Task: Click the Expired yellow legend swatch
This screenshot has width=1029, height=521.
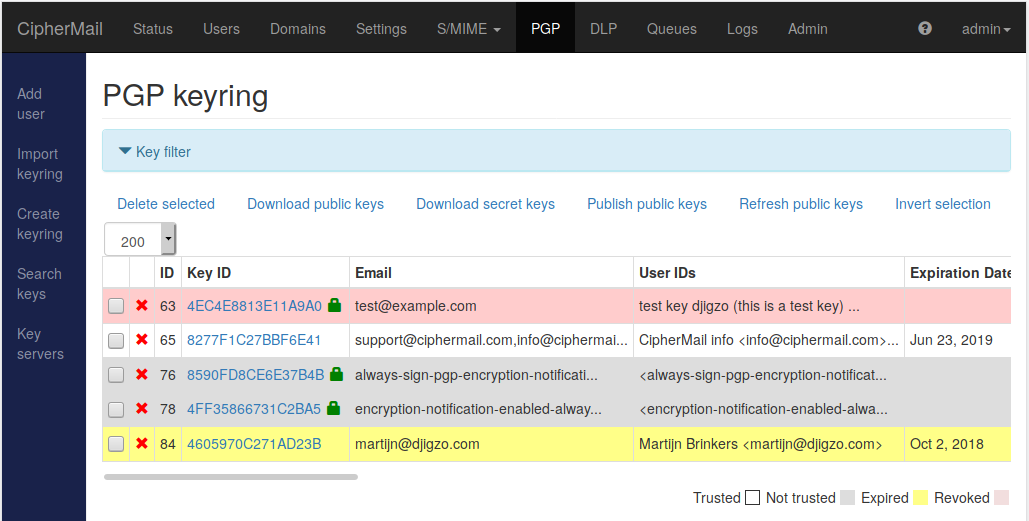Action: pos(921,498)
